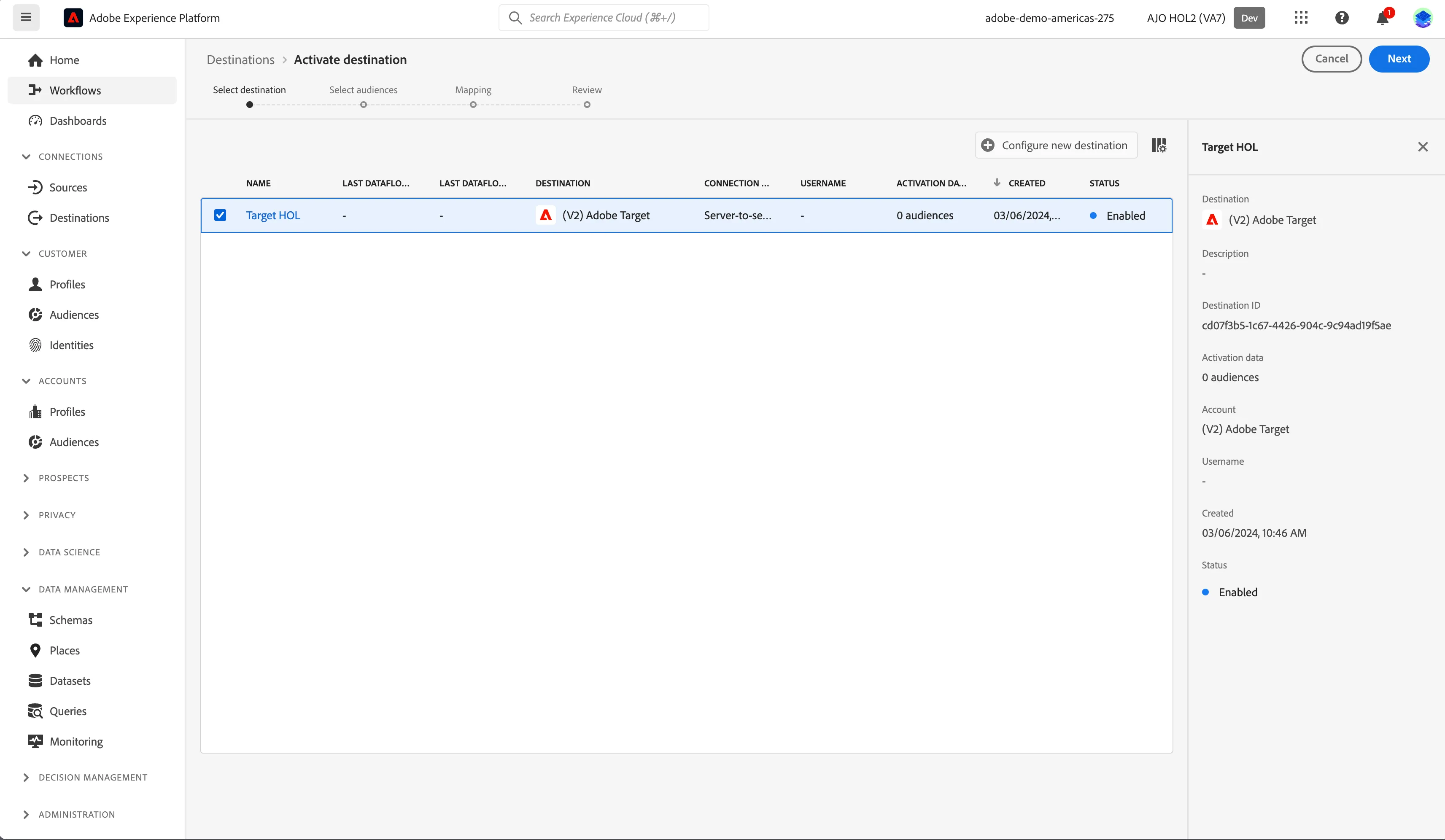Viewport: 1445px width, 840px height.
Task: Click the Destinations breadcrumb
Action: coord(240,59)
